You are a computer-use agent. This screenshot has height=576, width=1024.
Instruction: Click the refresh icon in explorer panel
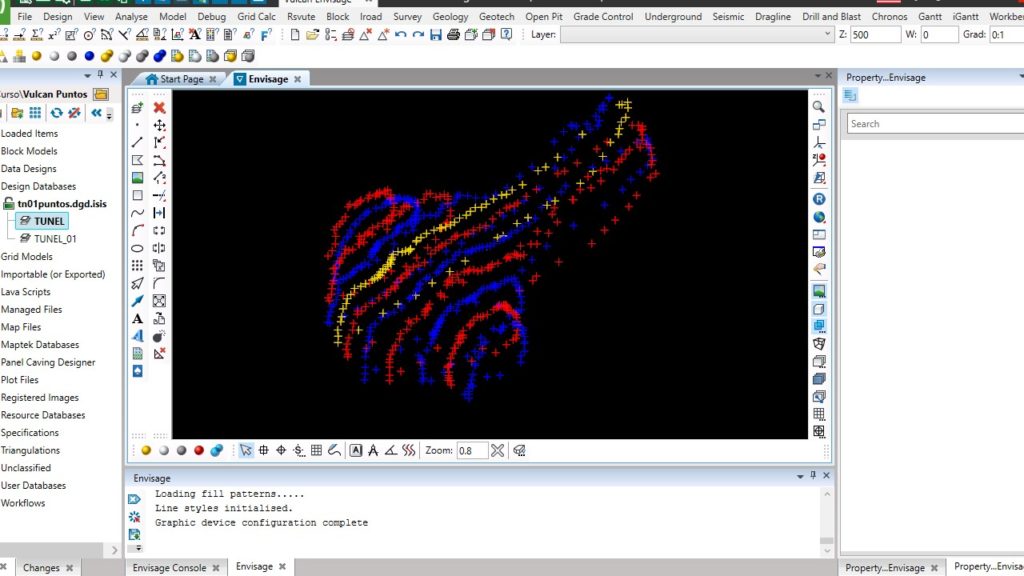tap(57, 113)
